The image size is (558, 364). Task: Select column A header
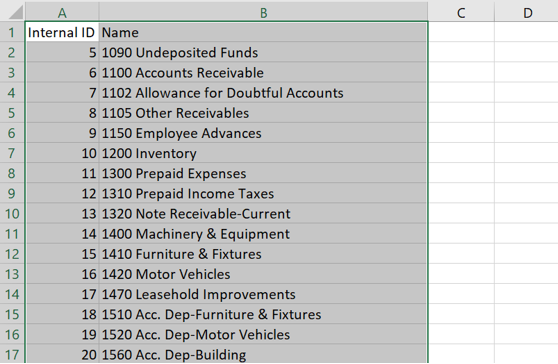(x=62, y=13)
